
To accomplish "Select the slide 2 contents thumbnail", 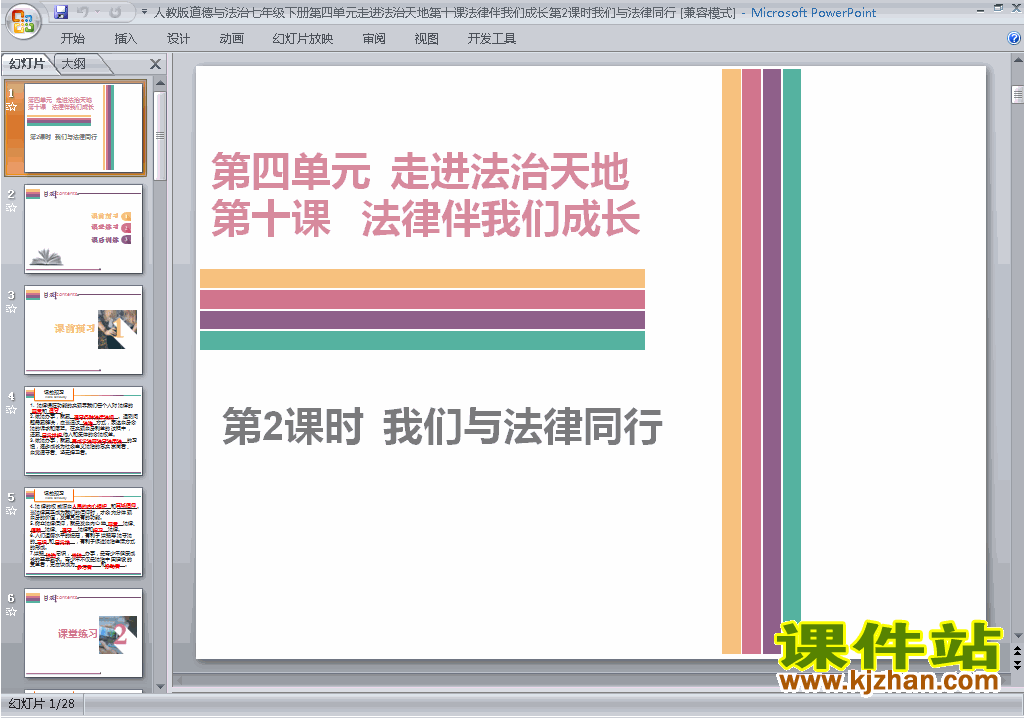I will (x=84, y=229).
